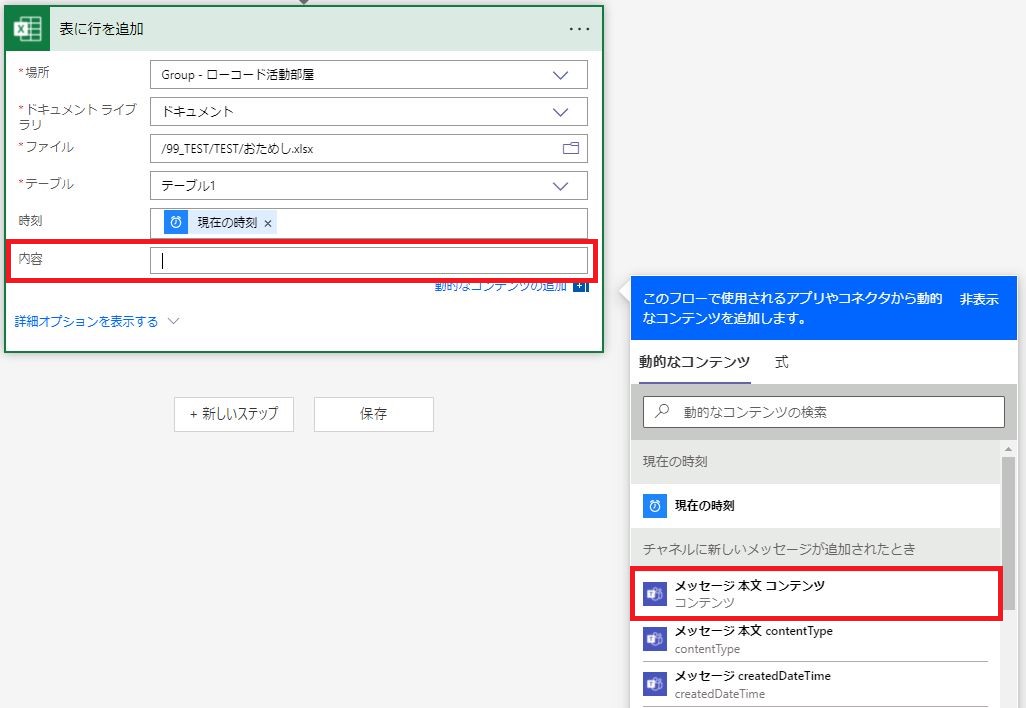Open the three-dot menu of 表に行を追加

tap(579, 29)
